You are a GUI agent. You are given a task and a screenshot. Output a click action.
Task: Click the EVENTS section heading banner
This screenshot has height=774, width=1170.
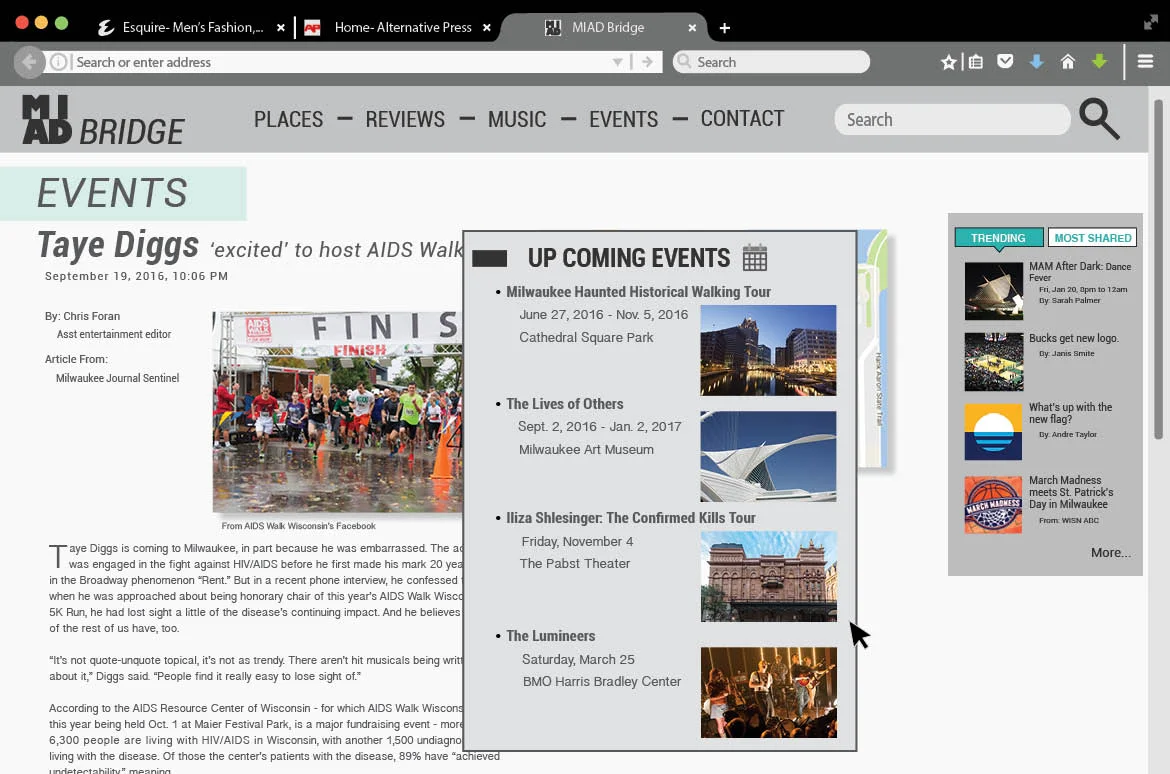[x=123, y=193]
